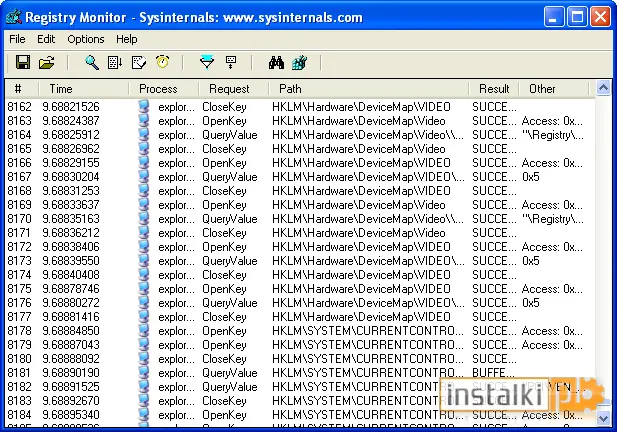Viewport: 617px width, 432px height.
Task: Click the Regedit Jump toolbar icon
Action: [299, 62]
